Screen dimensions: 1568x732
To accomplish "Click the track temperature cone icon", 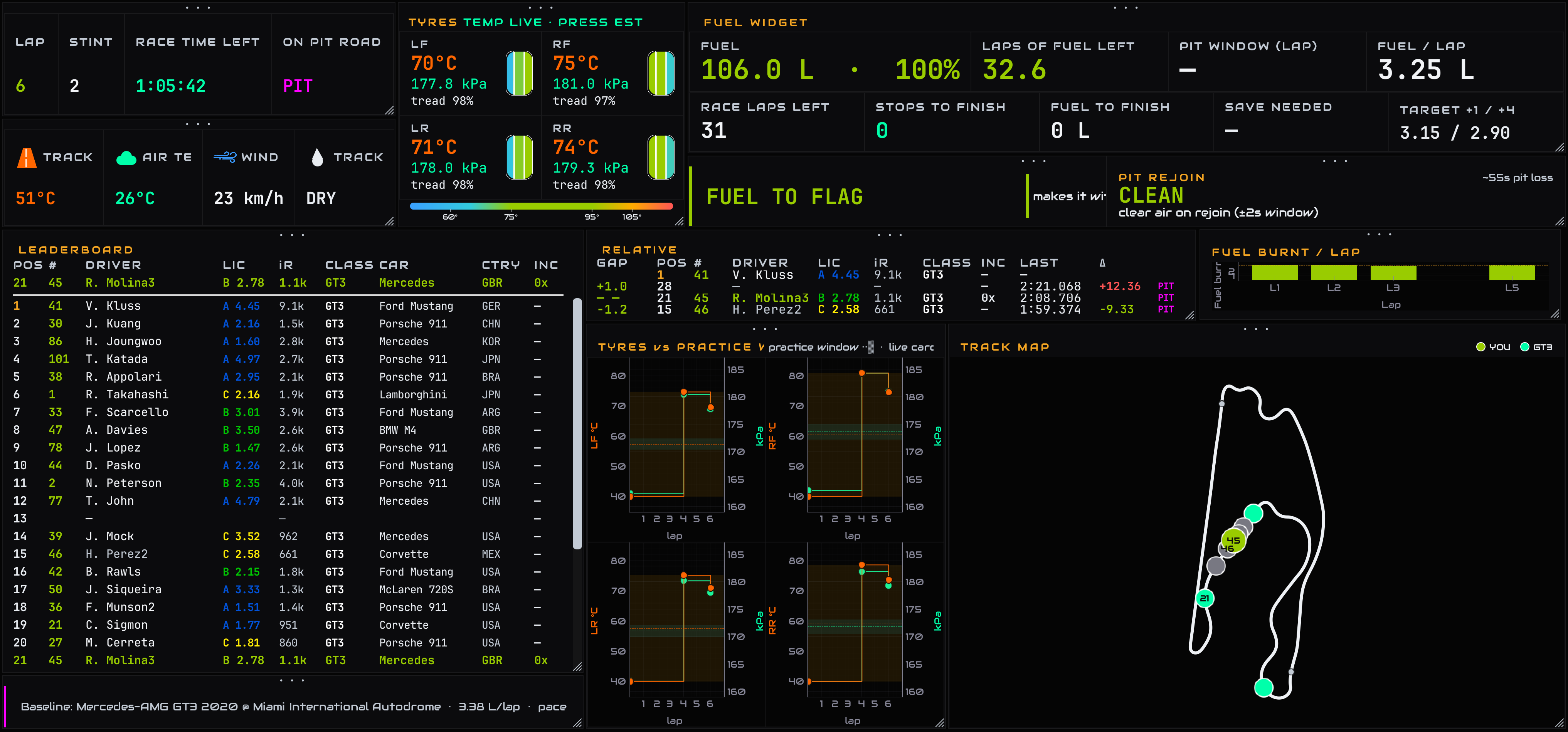I will click(x=27, y=157).
